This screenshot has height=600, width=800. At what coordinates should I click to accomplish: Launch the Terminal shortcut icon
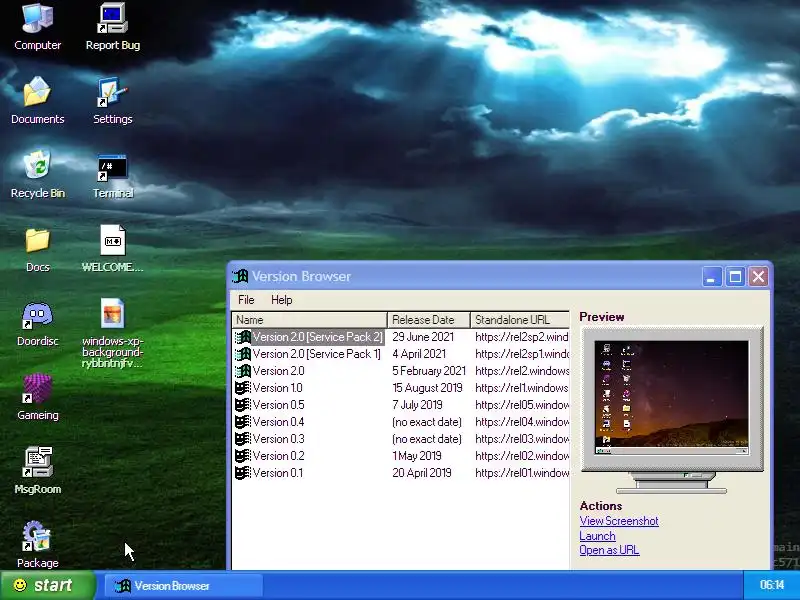pyautogui.click(x=112, y=167)
